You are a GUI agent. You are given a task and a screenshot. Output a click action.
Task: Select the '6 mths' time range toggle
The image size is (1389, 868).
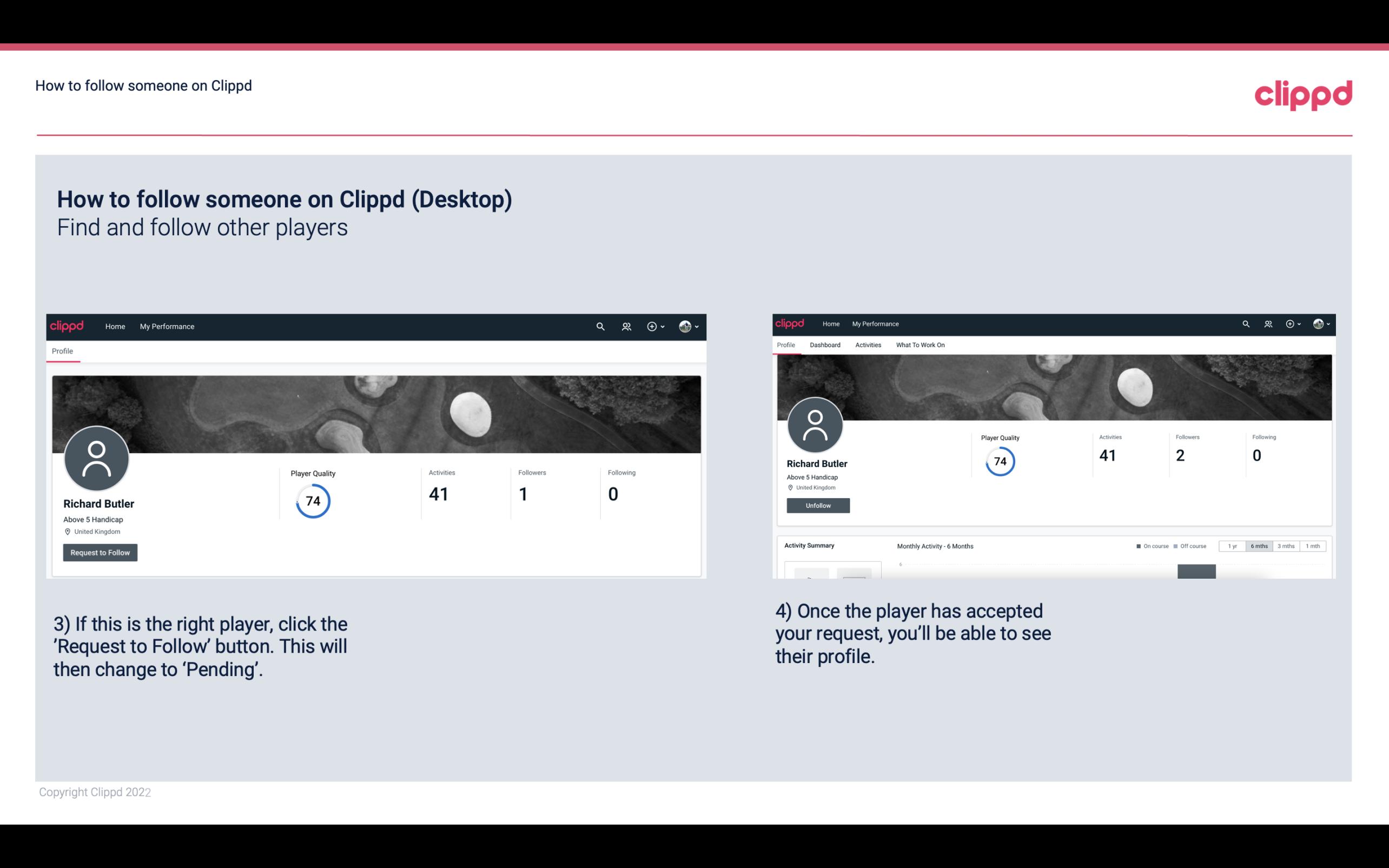(1259, 546)
